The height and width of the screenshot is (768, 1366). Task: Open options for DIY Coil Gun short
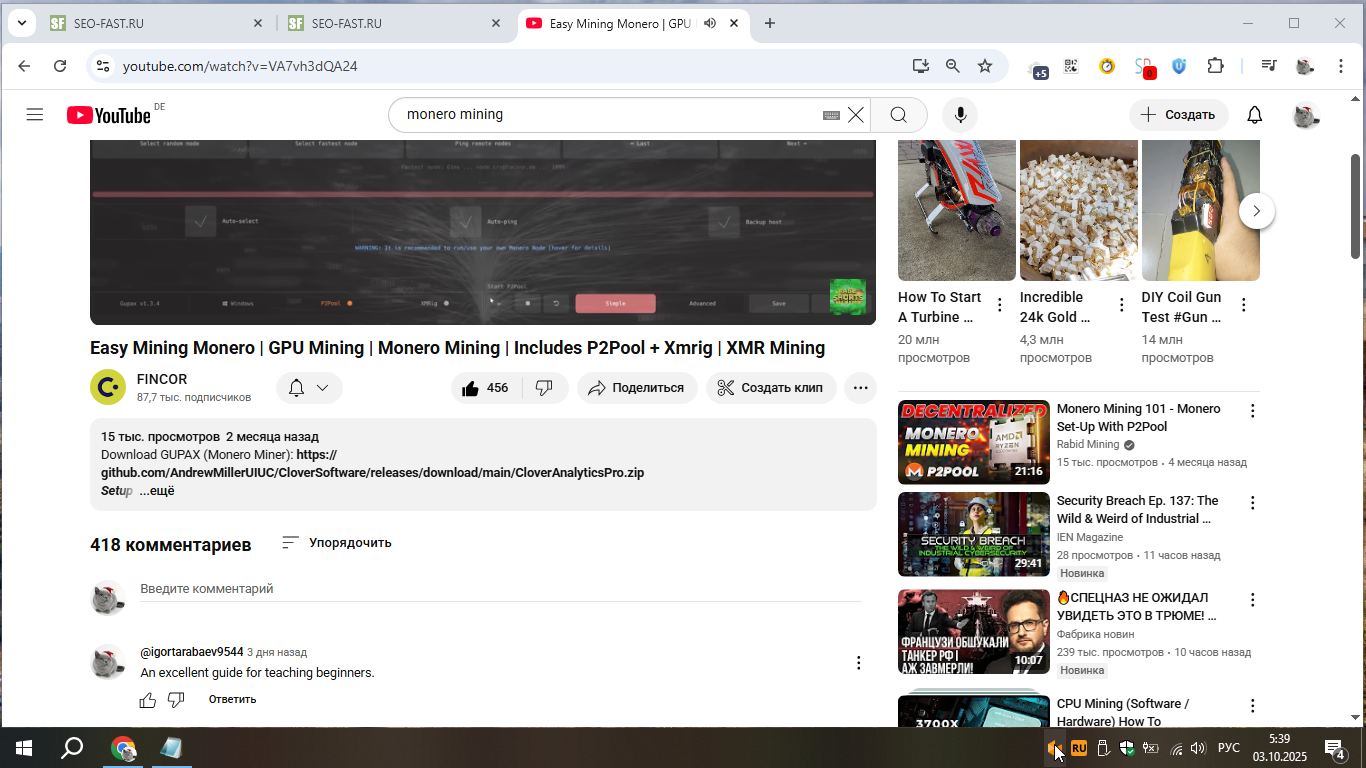[1244, 305]
